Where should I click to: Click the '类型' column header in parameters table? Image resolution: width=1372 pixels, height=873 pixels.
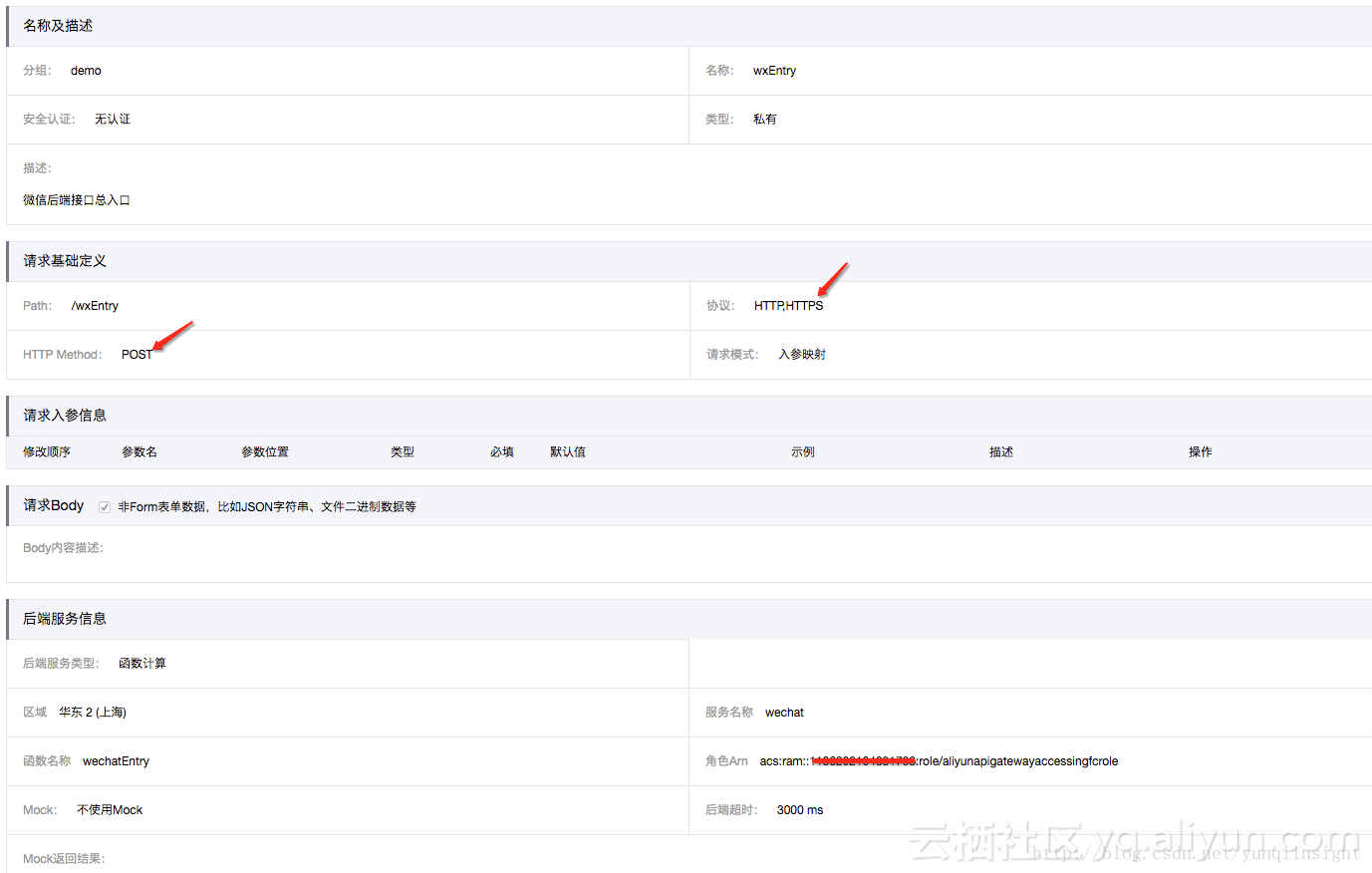(403, 452)
